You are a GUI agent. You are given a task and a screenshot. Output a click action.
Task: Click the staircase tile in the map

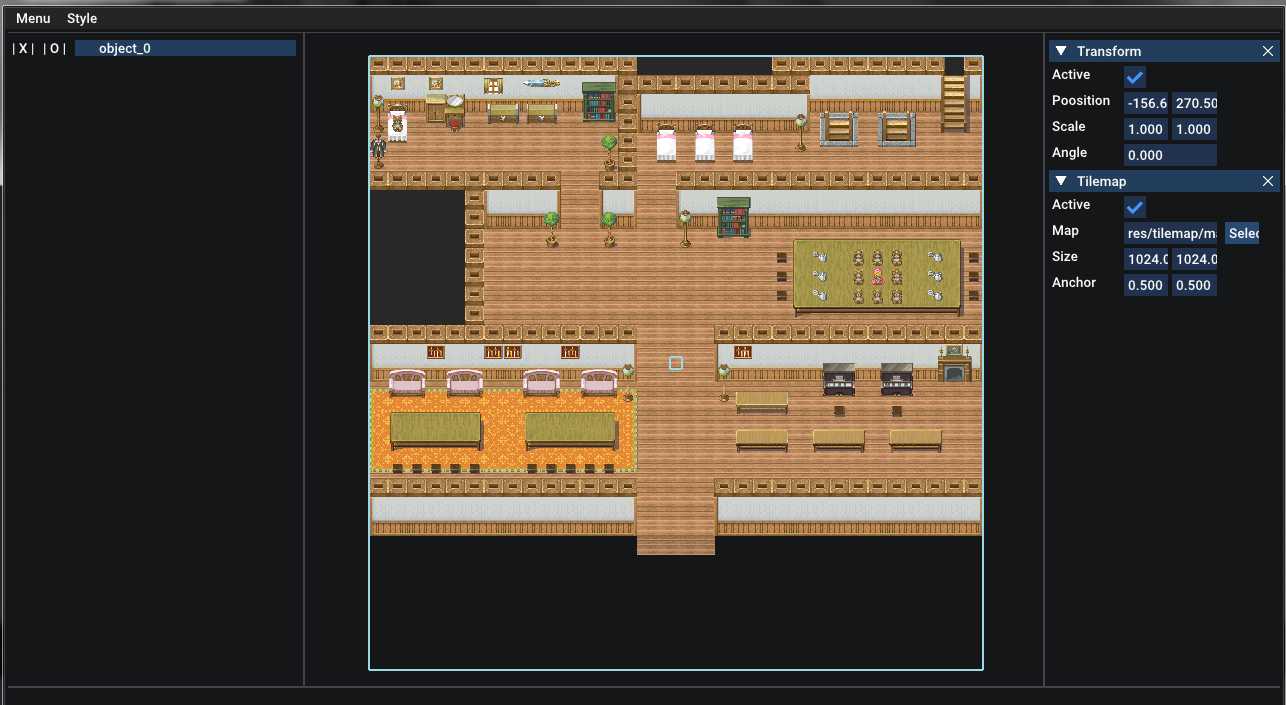click(x=954, y=103)
